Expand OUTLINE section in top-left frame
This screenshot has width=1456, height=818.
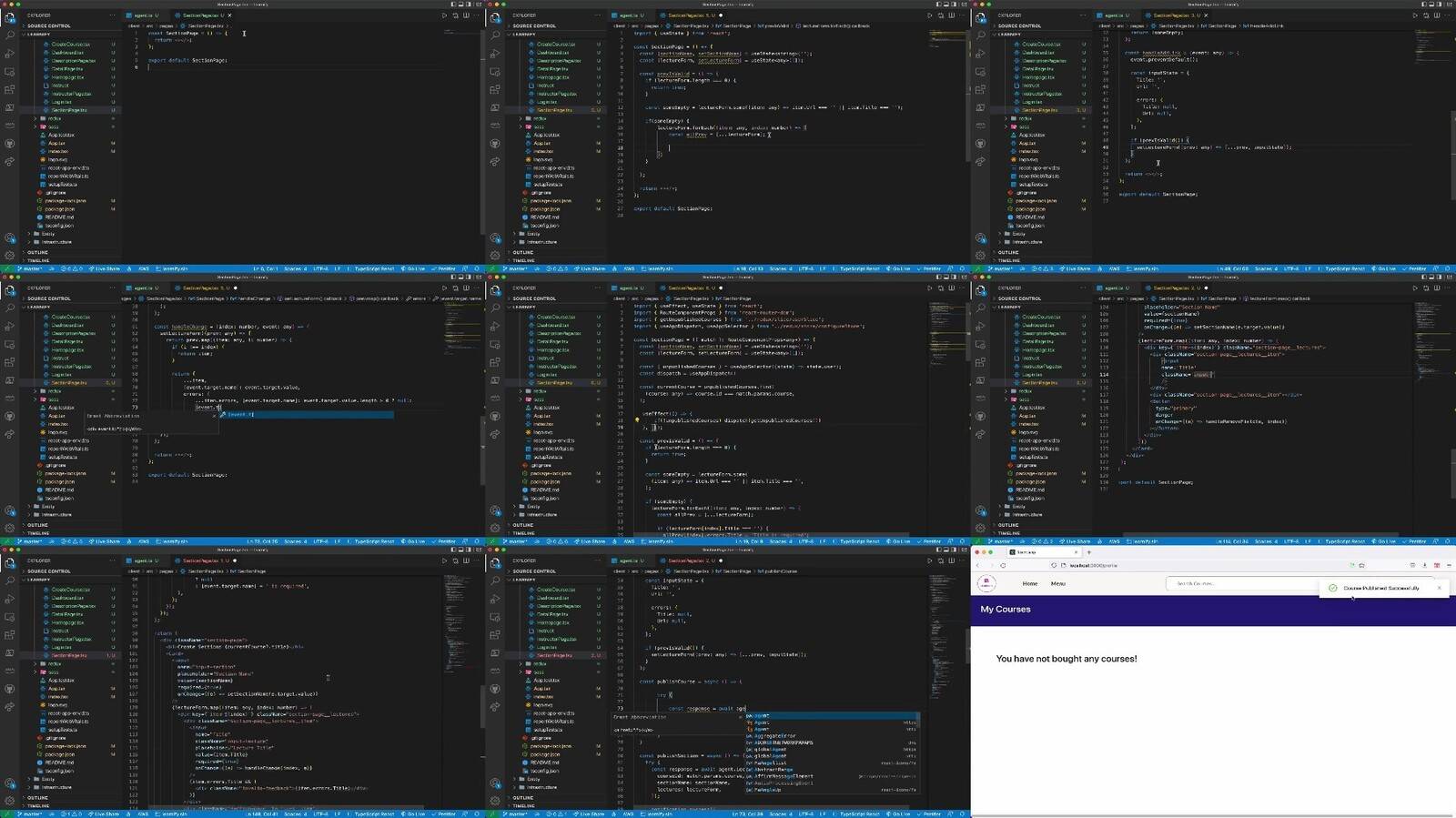point(70,252)
